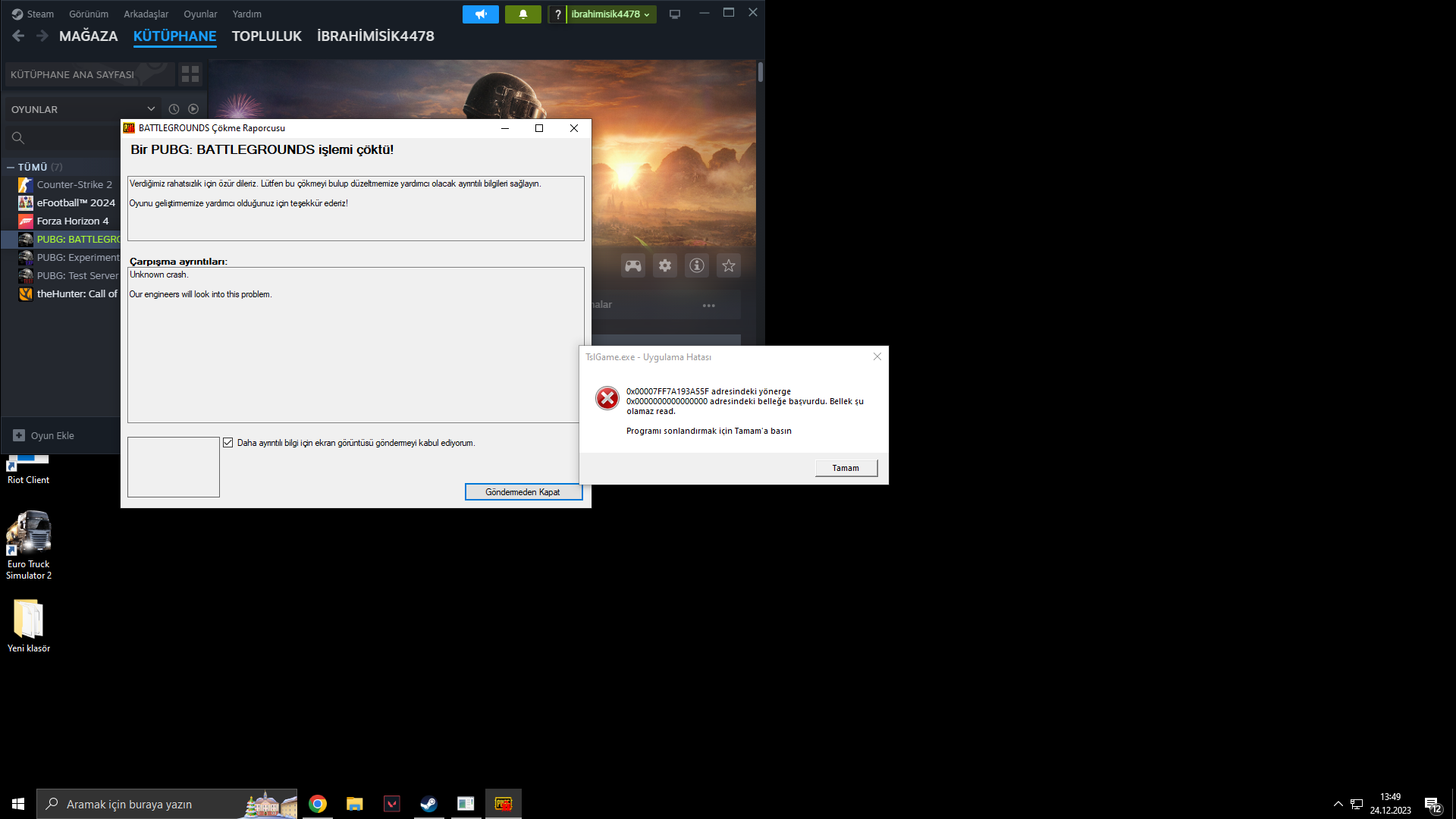
Task: Open Big Picture mode monitor icon
Action: 675,14
